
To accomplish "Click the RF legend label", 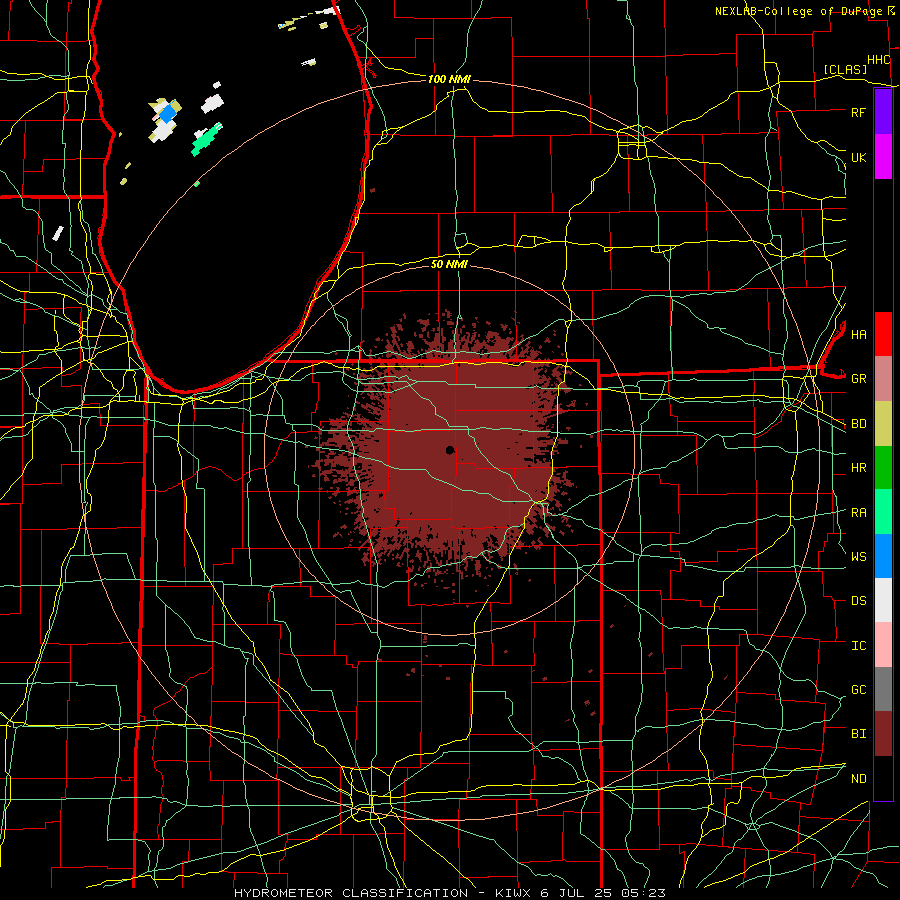I will click(858, 112).
